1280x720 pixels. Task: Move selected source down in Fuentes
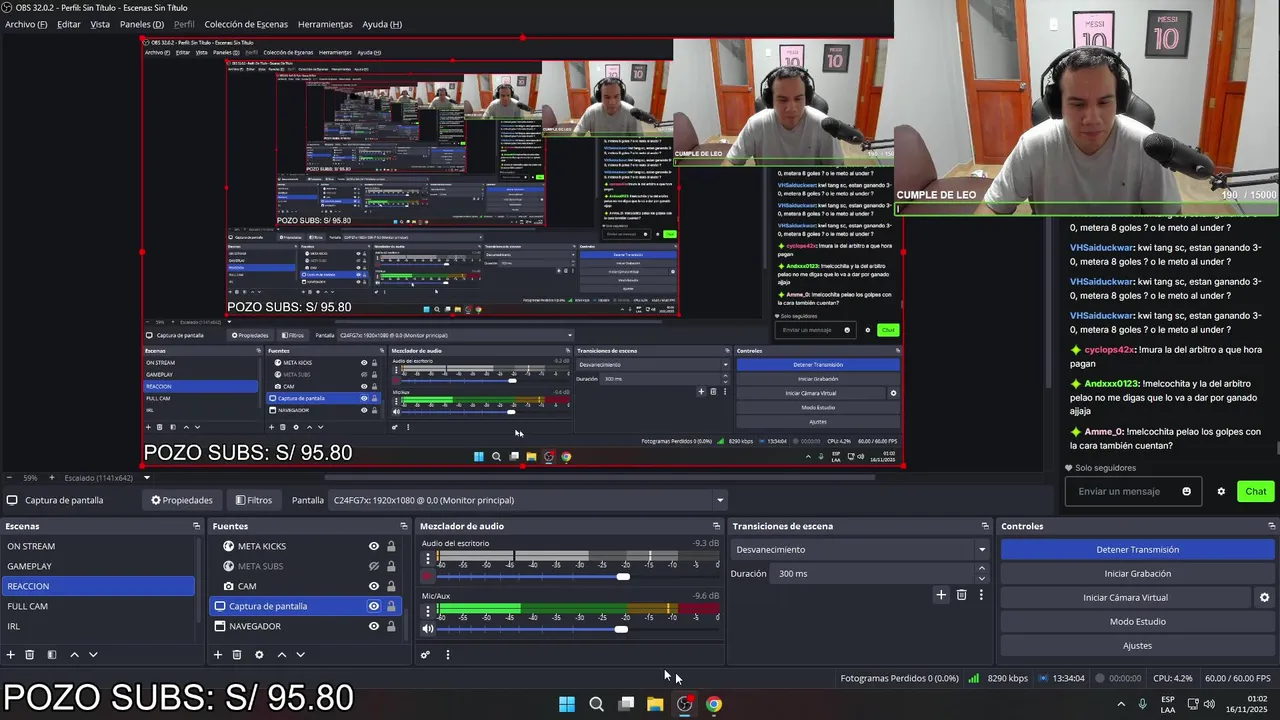[300, 655]
